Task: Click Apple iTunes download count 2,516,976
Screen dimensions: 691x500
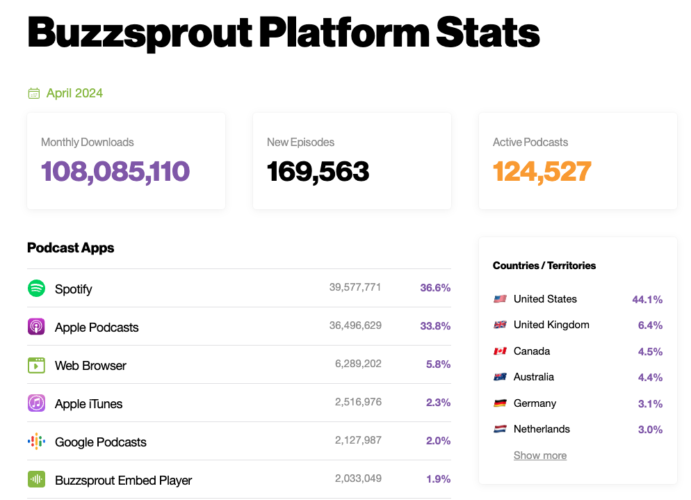Action: coord(358,402)
